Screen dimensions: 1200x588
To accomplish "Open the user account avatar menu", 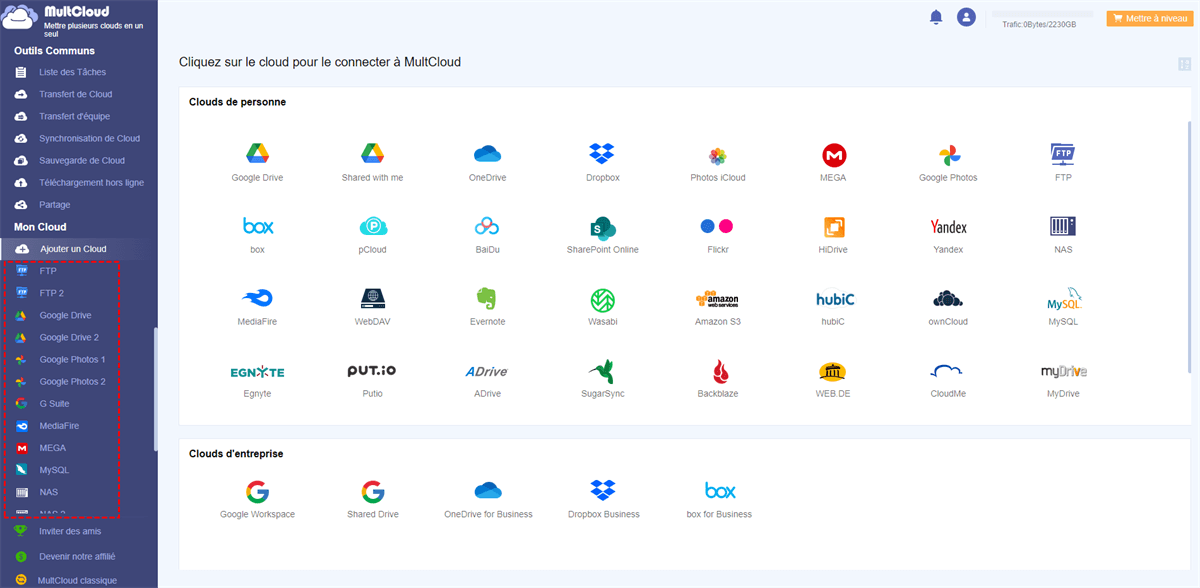I will [x=966, y=17].
